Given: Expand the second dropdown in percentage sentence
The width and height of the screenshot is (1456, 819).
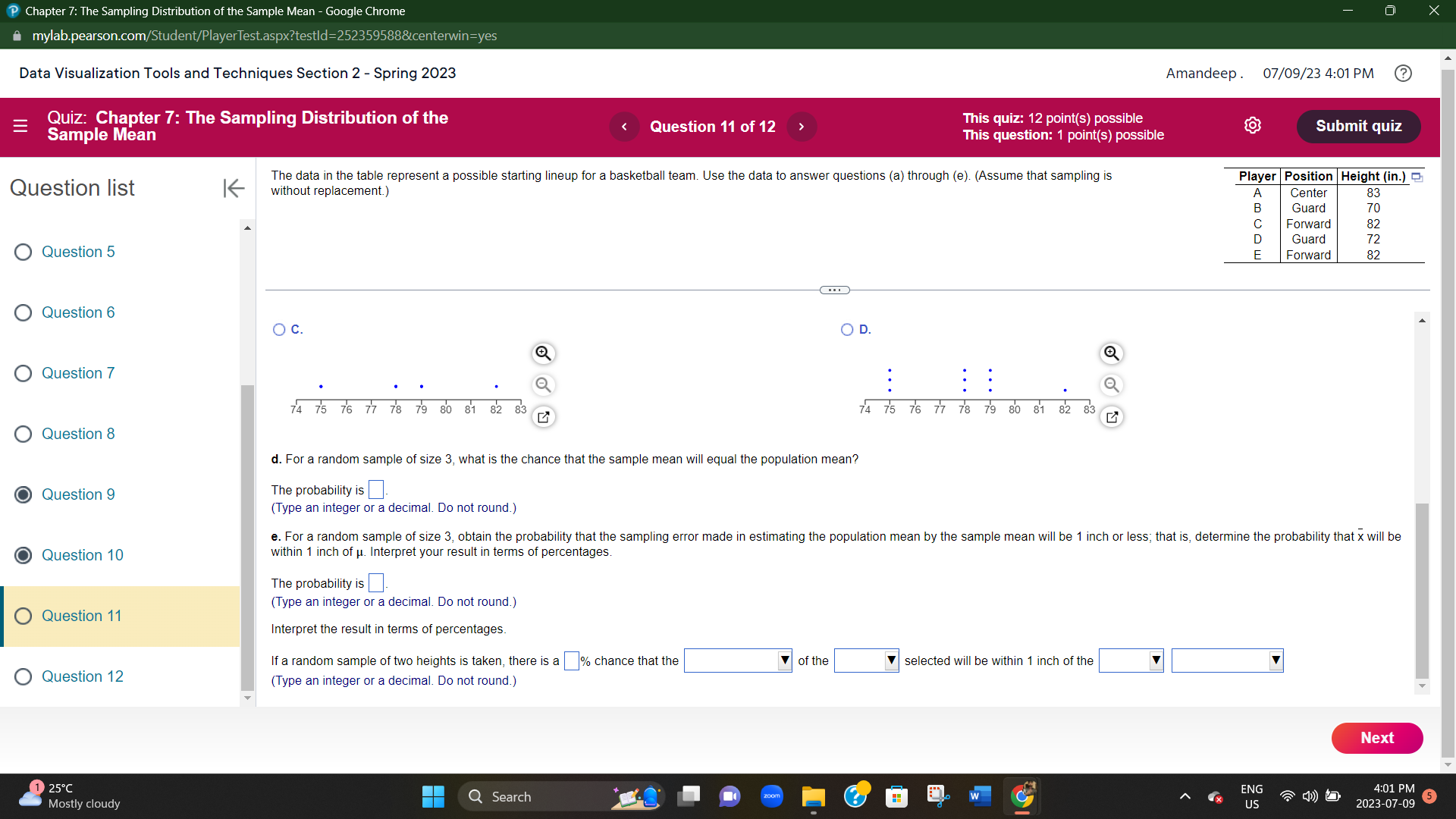Looking at the screenshot, I should point(863,661).
